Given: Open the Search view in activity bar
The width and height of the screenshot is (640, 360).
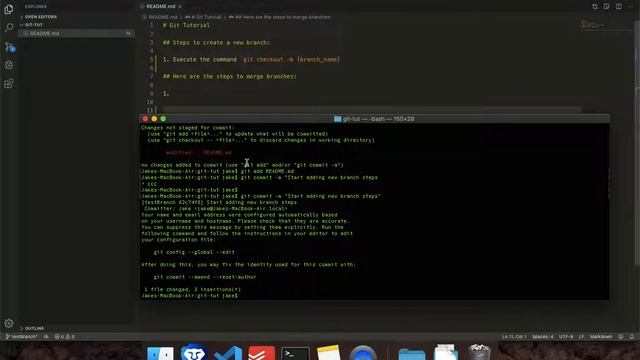Looking at the screenshot, I should click(x=9, y=27).
